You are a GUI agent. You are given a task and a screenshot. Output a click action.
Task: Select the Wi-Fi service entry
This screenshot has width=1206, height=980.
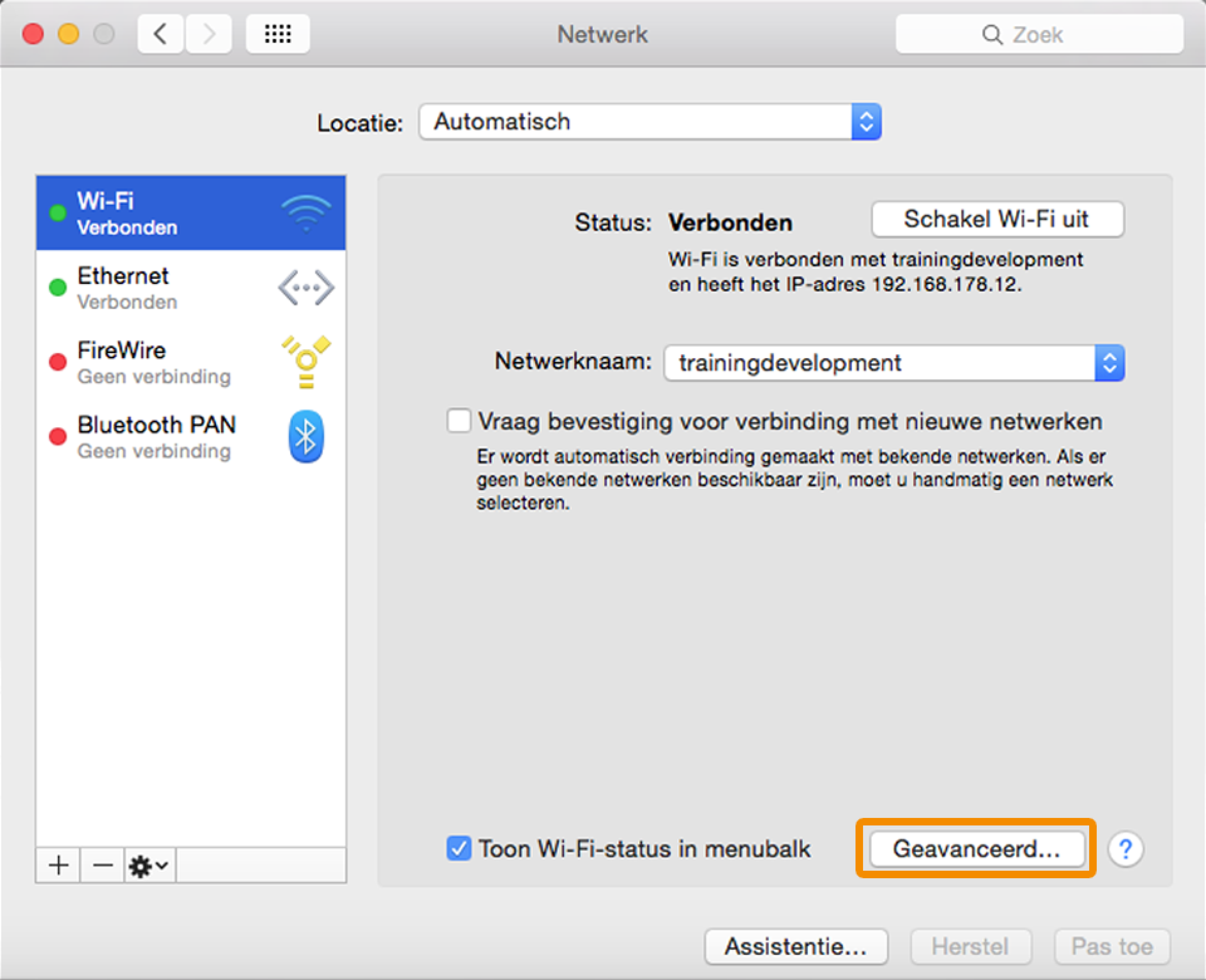[191, 213]
